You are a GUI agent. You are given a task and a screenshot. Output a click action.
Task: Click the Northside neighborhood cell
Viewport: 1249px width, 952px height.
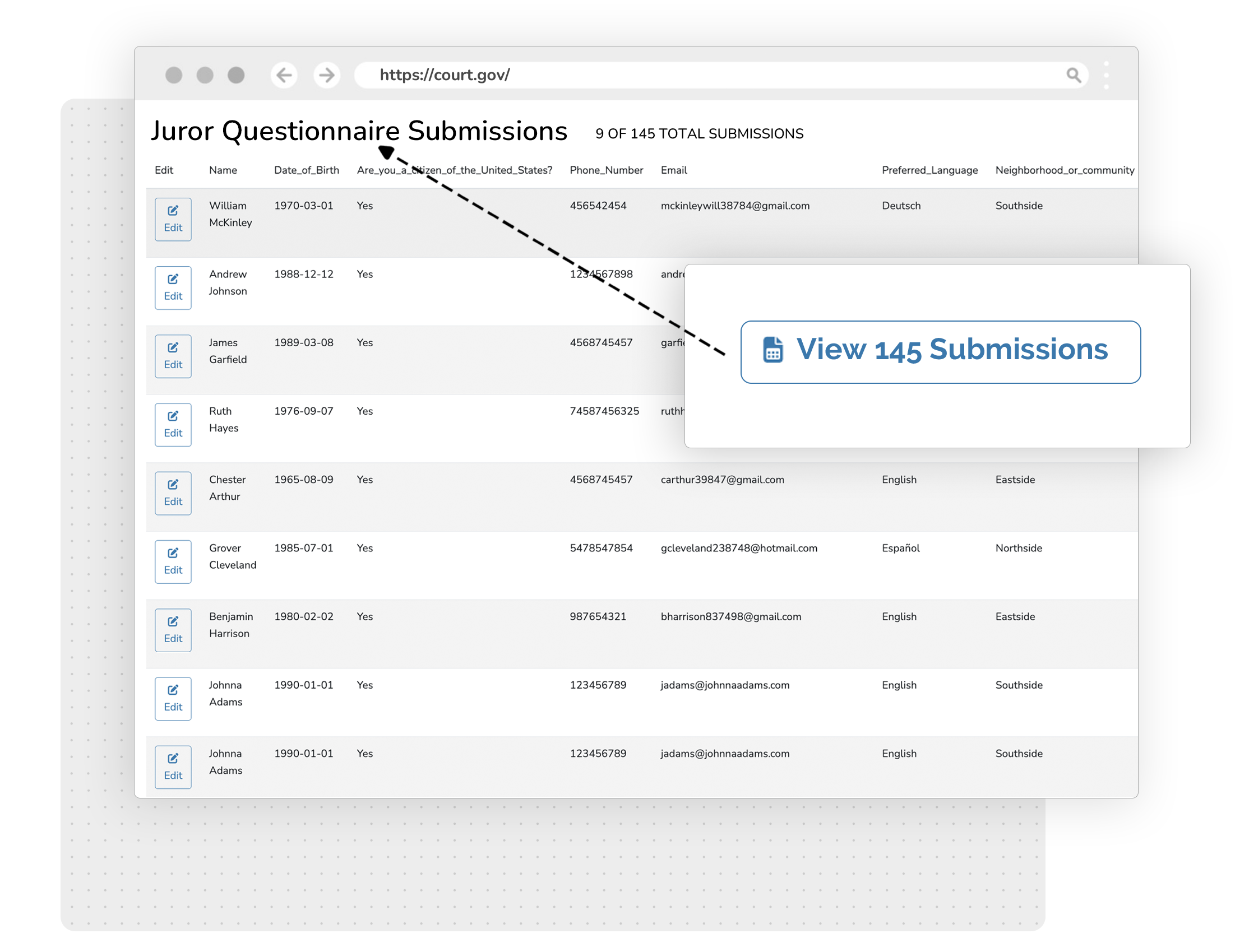1019,549
